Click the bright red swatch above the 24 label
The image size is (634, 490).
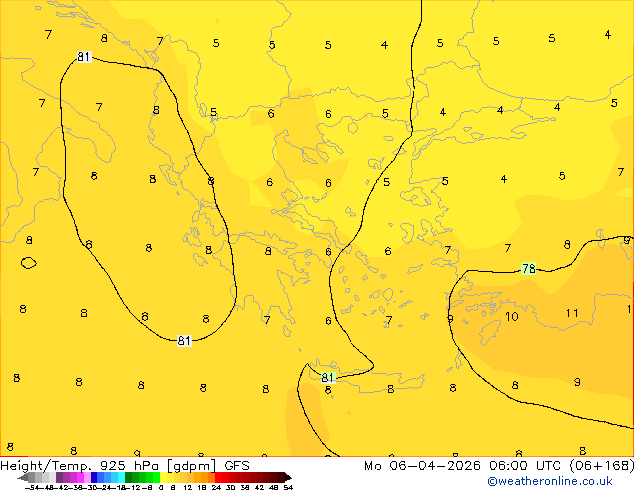tap(219, 477)
